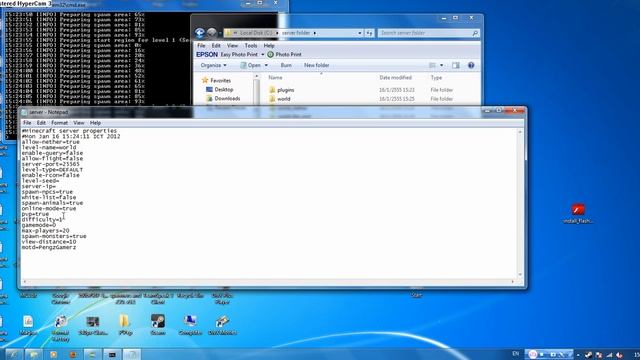Open view options dropdown arrow

click(441, 65)
